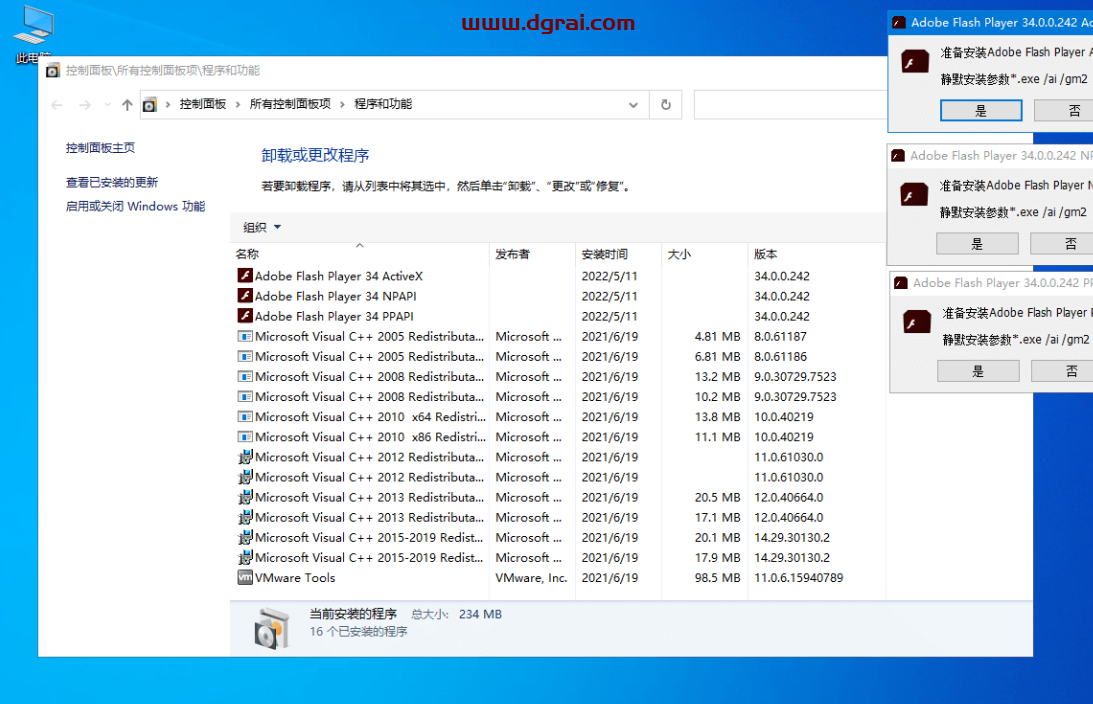The image size is (1093, 704).
Task: Focus the search box in control panel
Action: (790, 105)
